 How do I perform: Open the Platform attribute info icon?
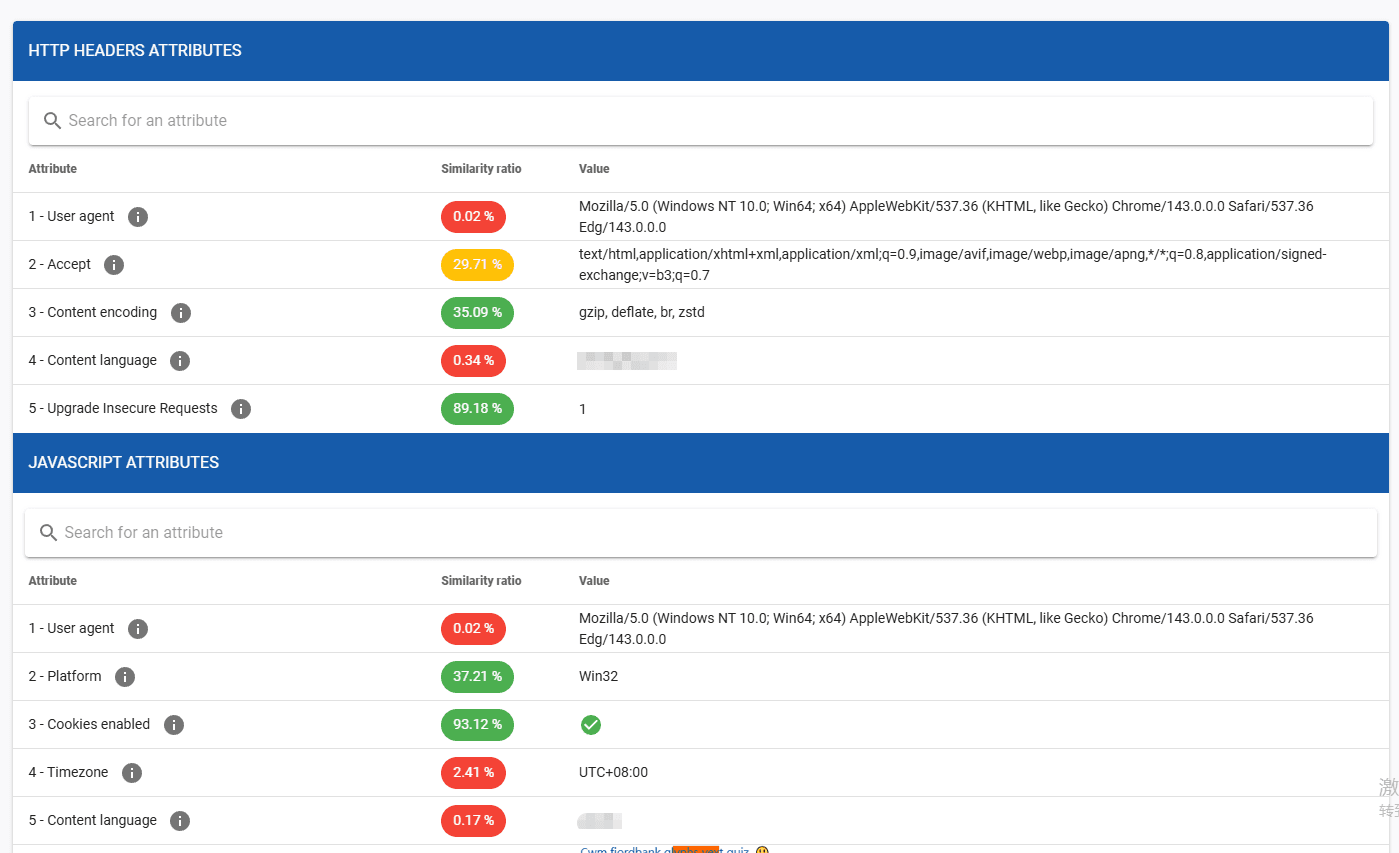pos(125,677)
